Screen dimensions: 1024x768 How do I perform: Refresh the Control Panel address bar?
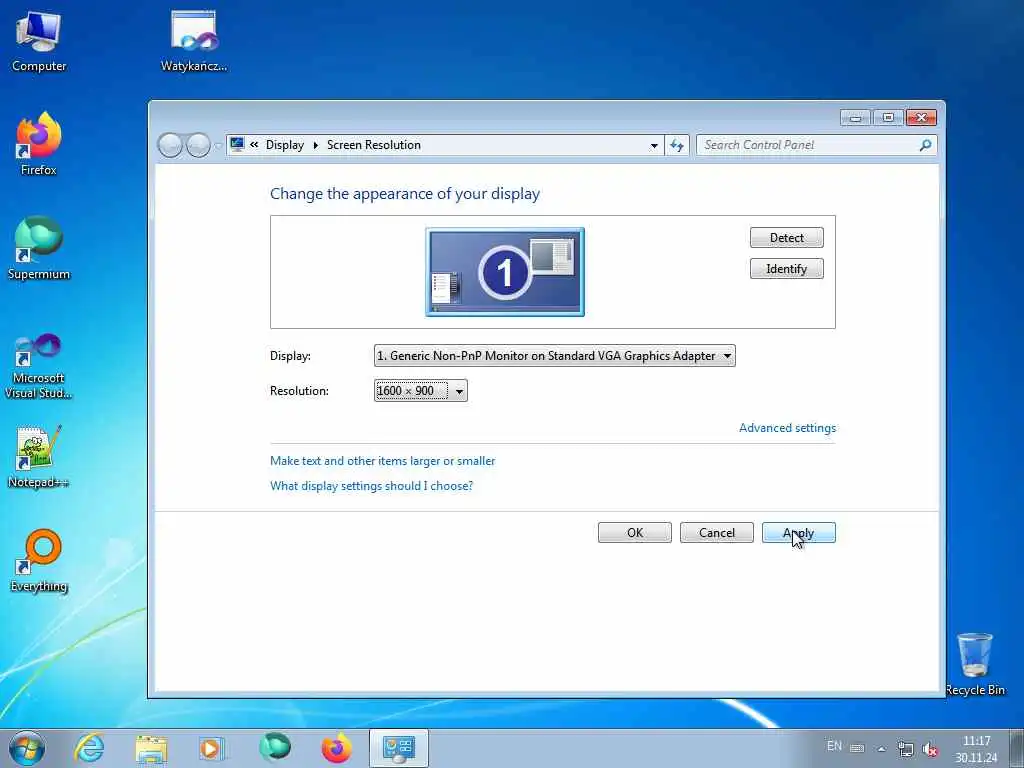tap(677, 145)
